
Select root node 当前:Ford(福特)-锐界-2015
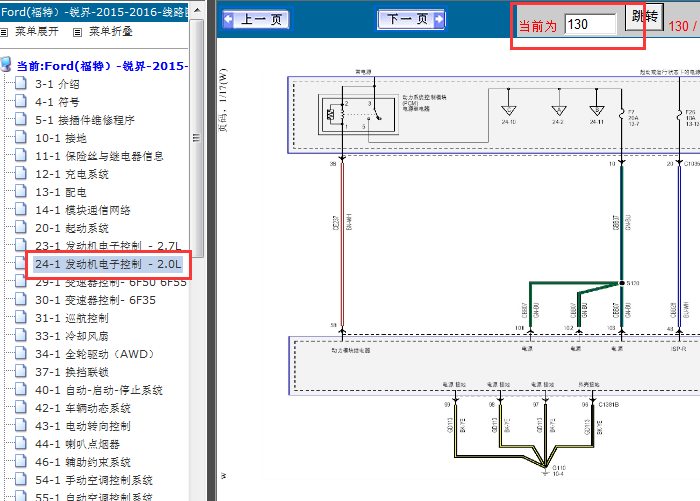(x=102, y=66)
